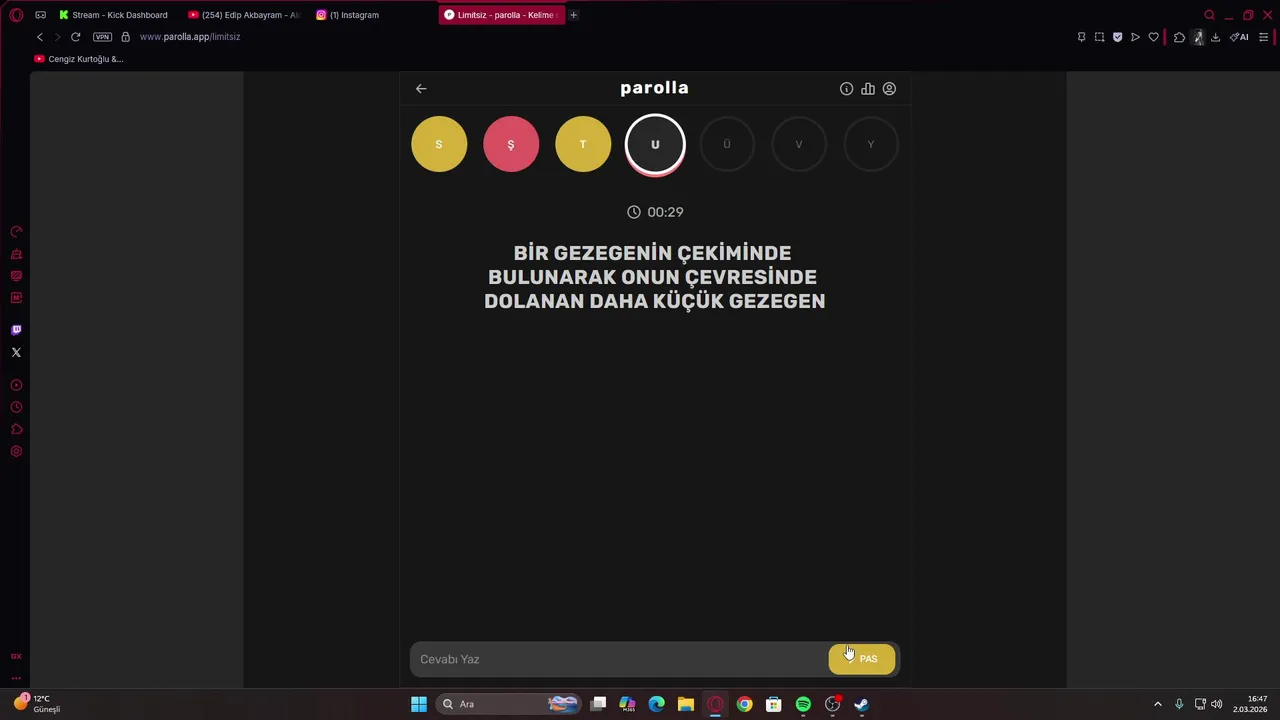1280x720 pixels.
Task: Open the AI assistant button
Action: (1240, 37)
